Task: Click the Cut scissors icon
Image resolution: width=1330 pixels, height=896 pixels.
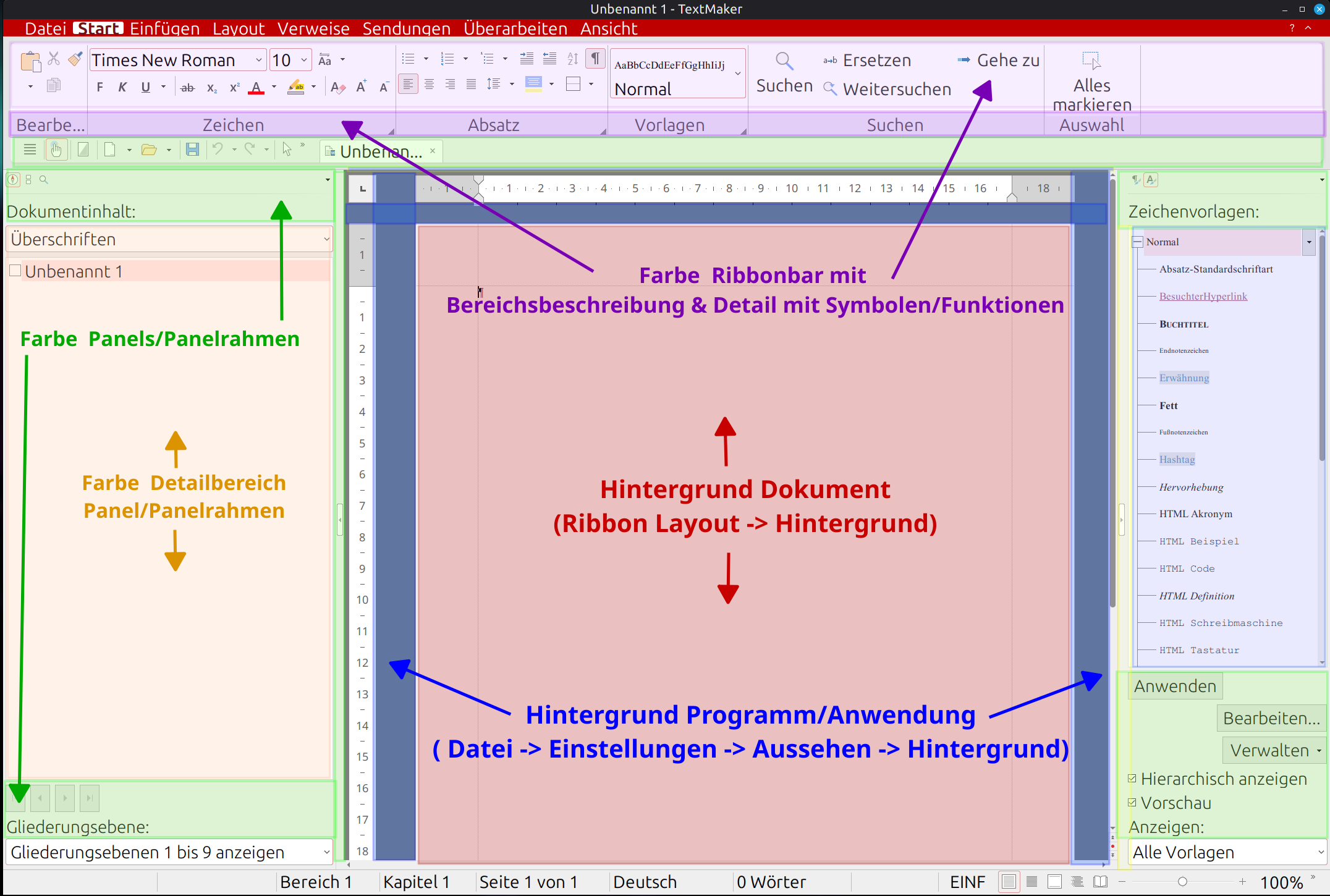Action: [x=54, y=59]
